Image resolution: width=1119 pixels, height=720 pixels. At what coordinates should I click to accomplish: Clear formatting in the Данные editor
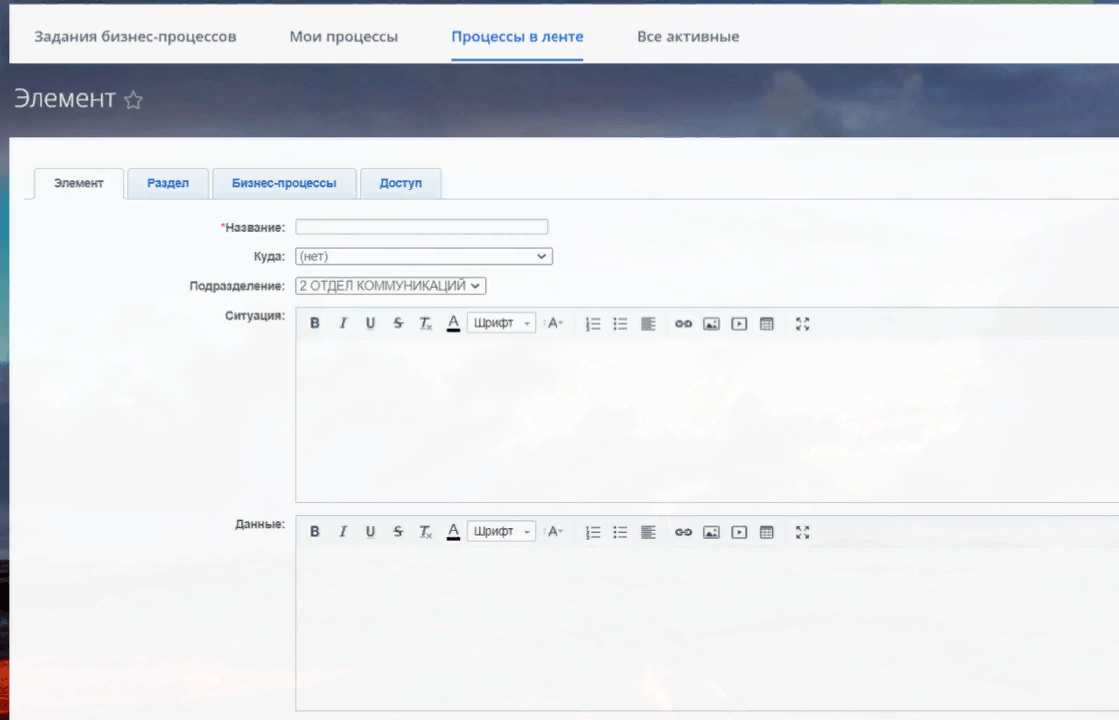[425, 532]
